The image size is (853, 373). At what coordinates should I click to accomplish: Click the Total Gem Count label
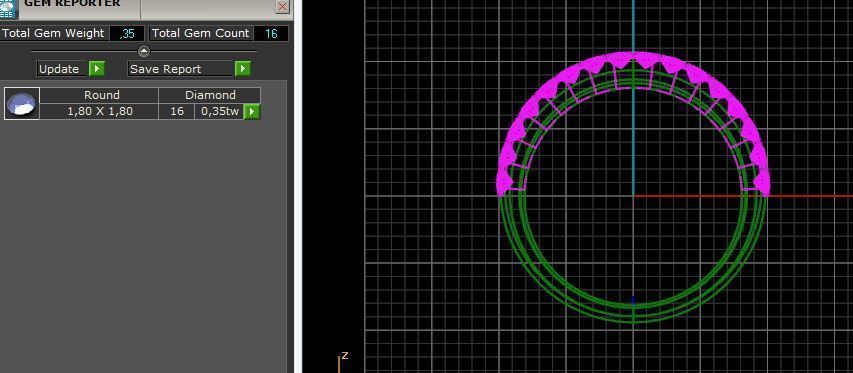[x=201, y=33]
